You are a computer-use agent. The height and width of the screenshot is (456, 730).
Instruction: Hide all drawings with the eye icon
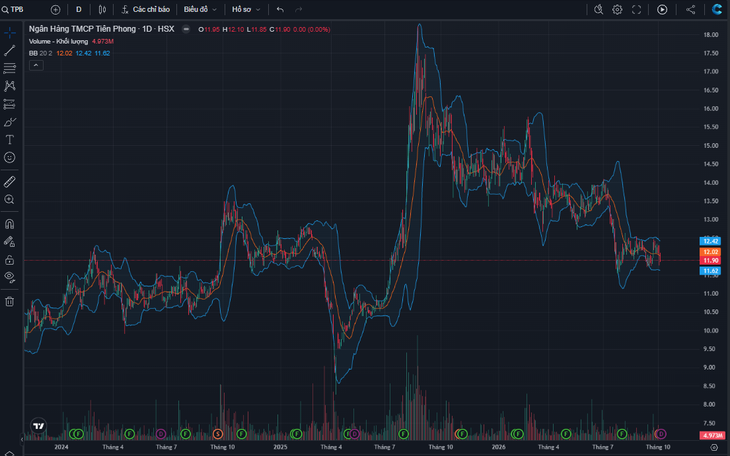click(9, 277)
